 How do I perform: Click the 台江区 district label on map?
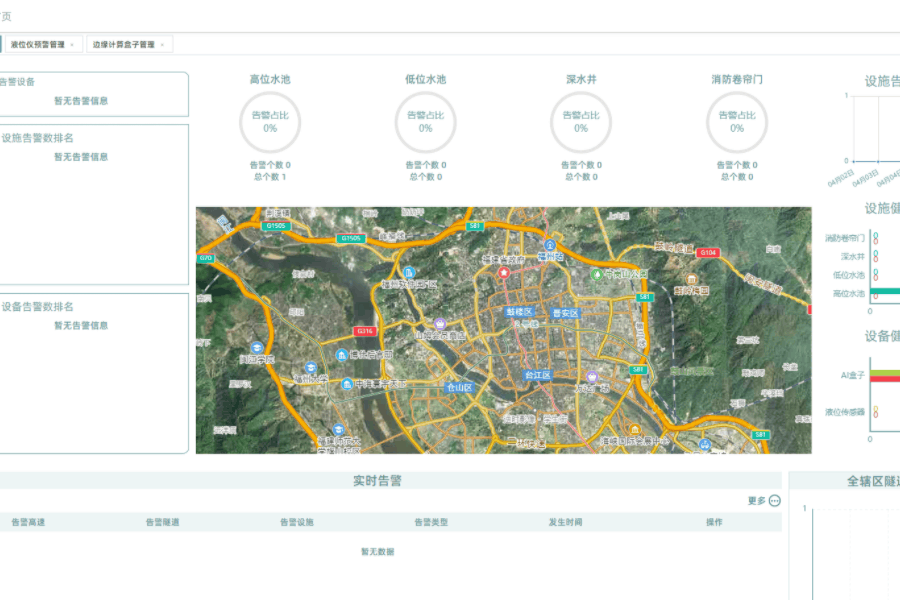pyautogui.click(x=538, y=375)
